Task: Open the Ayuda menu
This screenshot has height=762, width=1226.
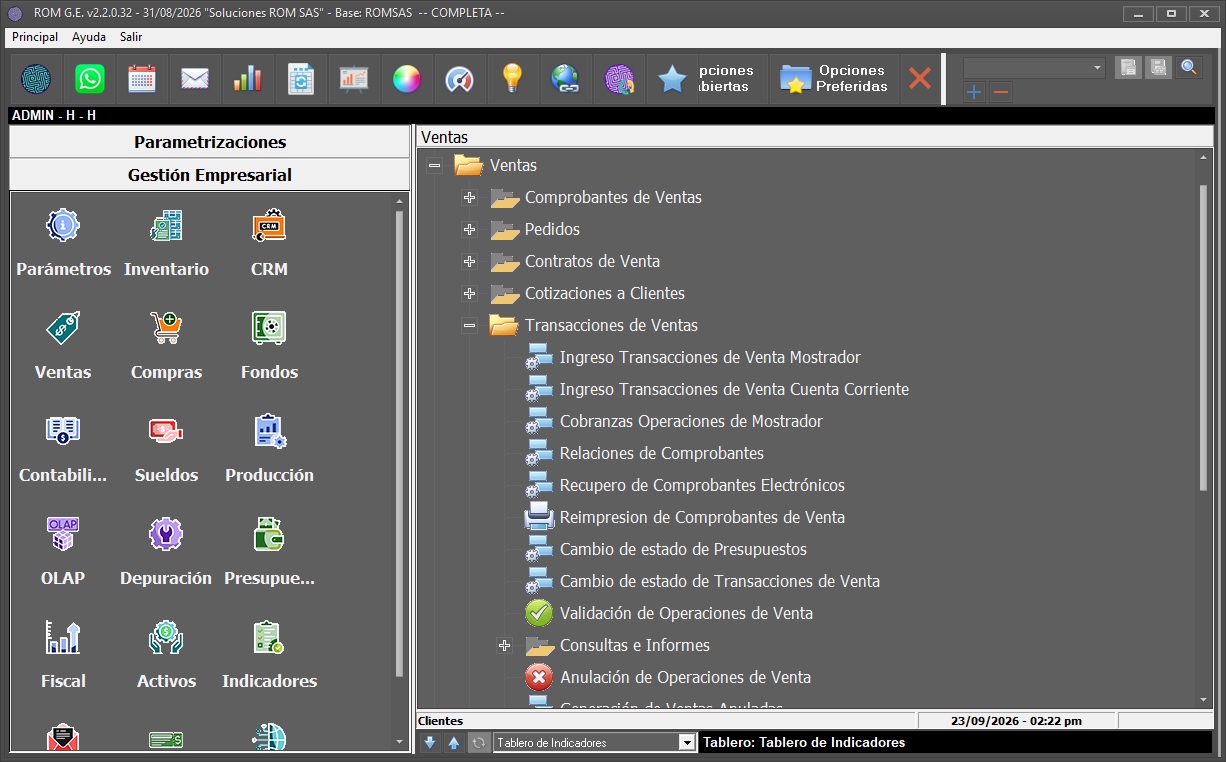Action: coord(89,37)
